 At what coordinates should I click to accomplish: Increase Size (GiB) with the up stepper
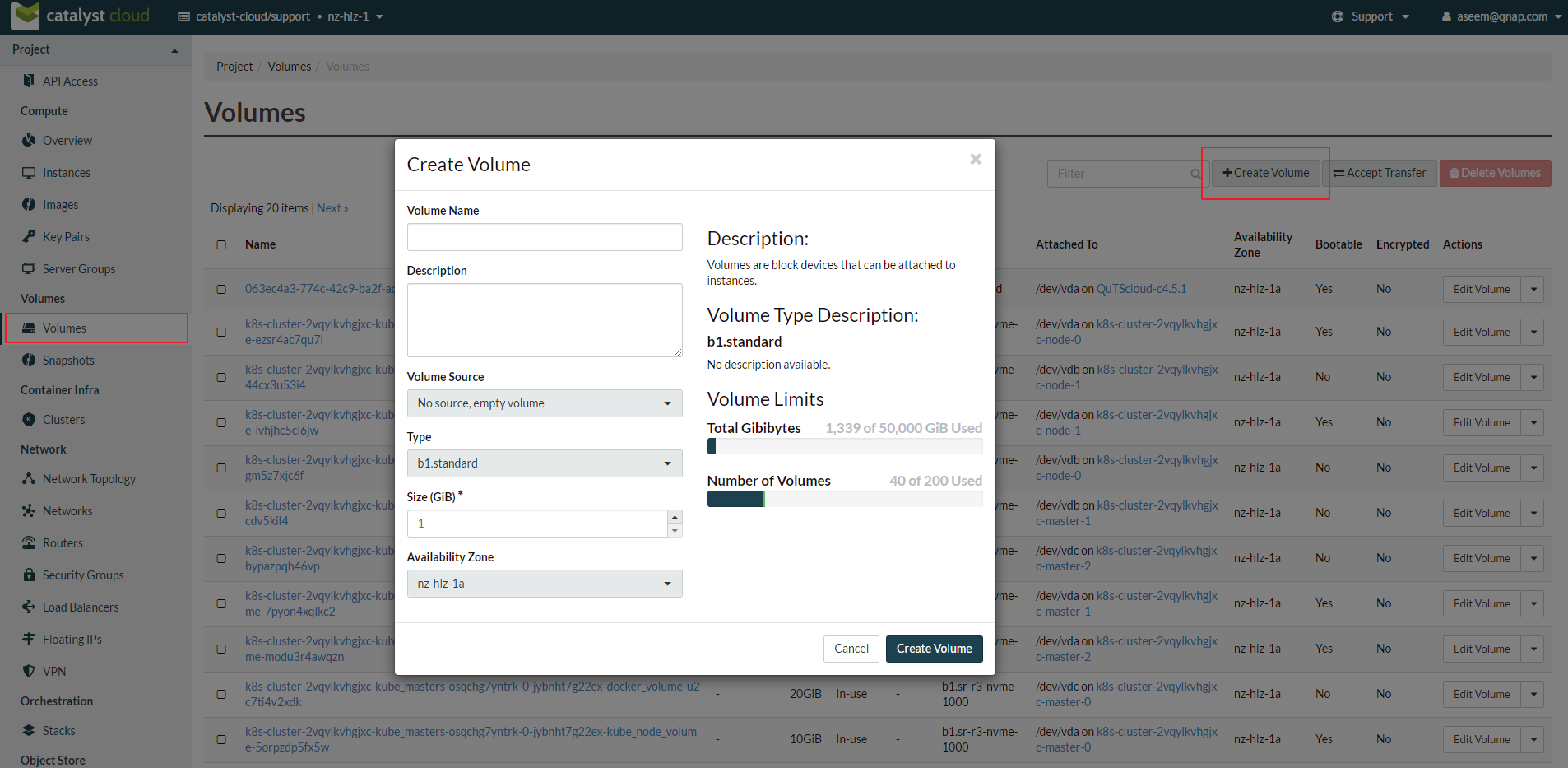675,517
